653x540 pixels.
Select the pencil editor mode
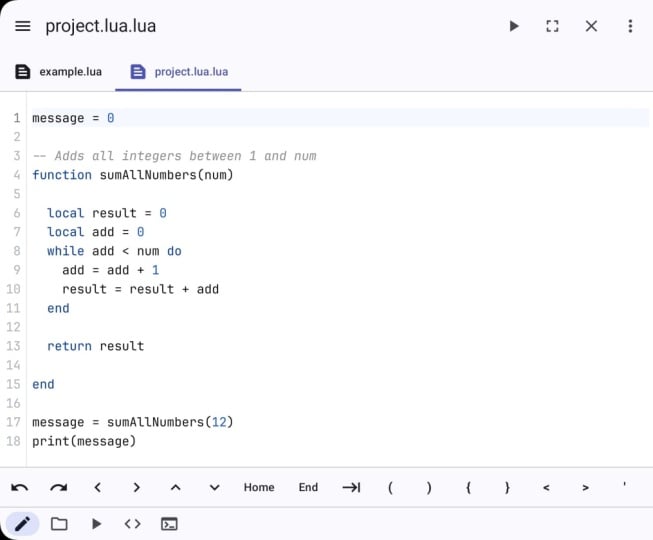click(x=22, y=524)
